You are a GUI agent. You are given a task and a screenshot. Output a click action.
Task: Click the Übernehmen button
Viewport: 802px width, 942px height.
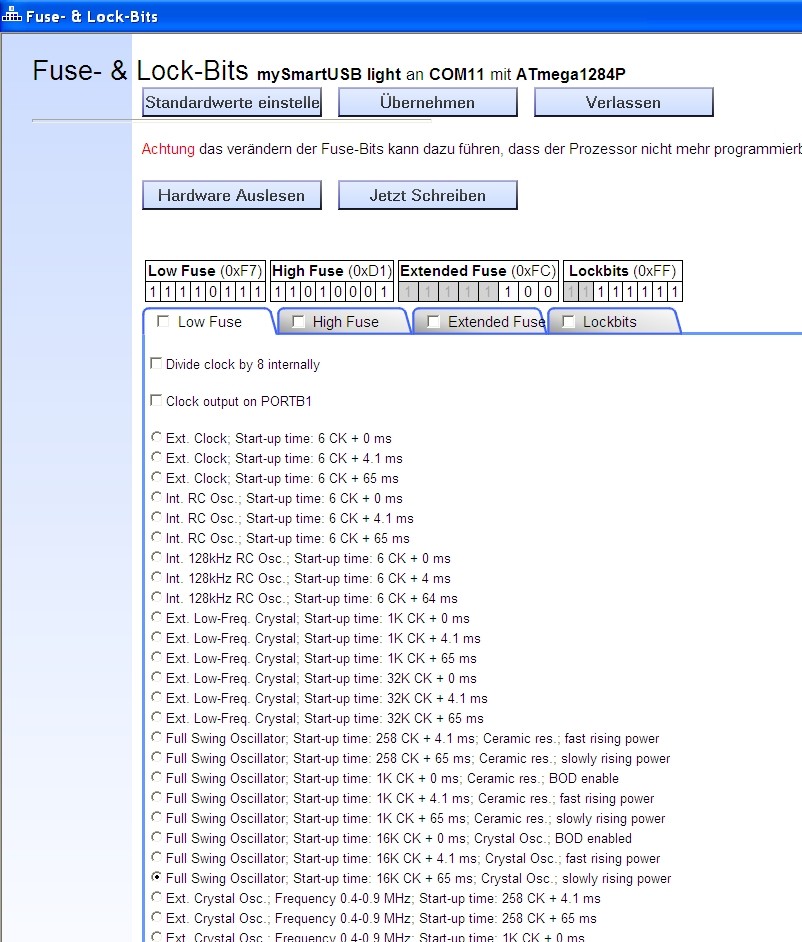(x=428, y=102)
